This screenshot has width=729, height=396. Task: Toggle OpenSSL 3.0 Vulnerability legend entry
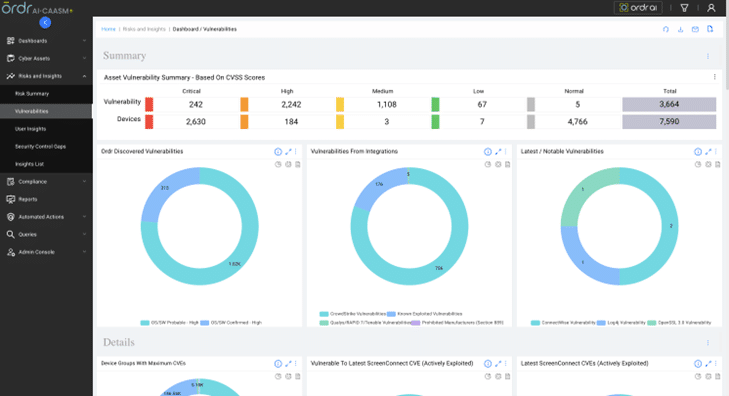tap(679, 323)
